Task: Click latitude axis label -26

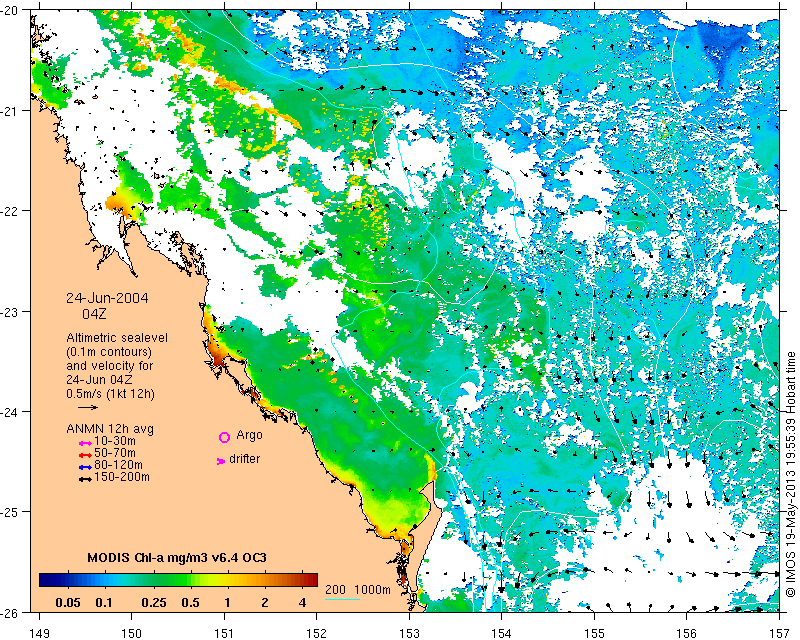Action: click(10, 611)
